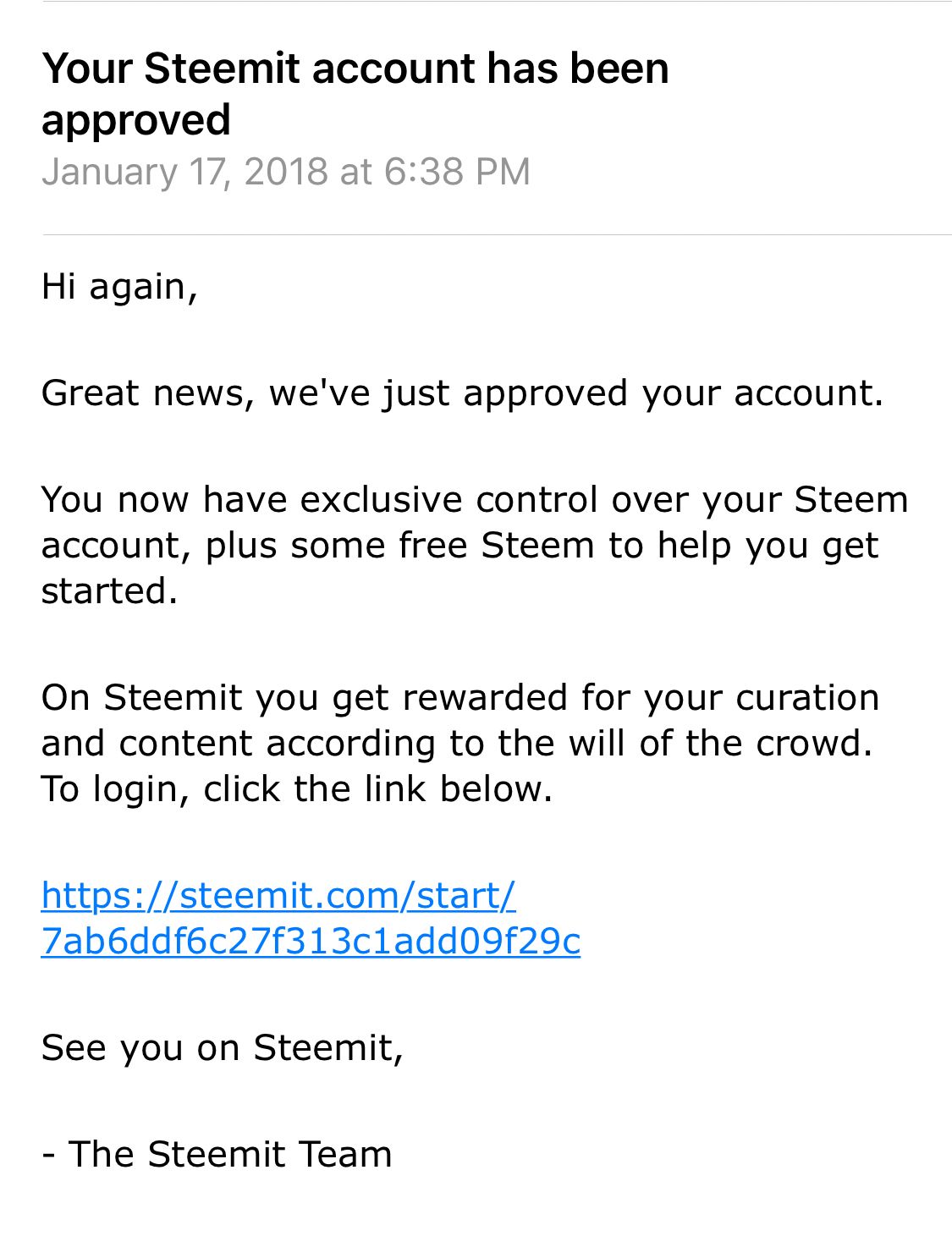Click the word "approved" in the subject
This screenshot has height=1236, width=952.
tap(135, 119)
